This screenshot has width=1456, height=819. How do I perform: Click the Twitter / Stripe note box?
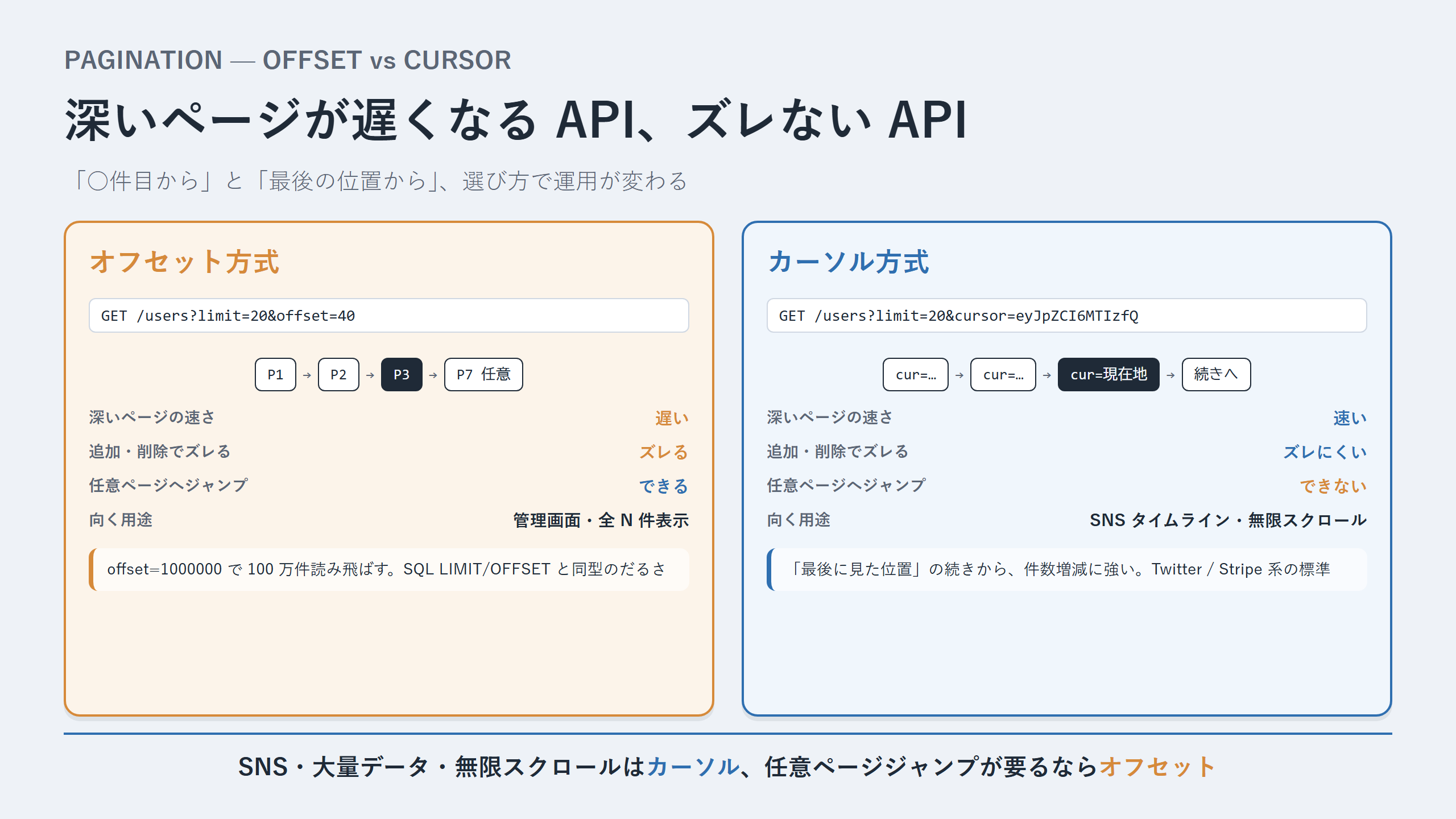pyautogui.click(x=1066, y=569)
